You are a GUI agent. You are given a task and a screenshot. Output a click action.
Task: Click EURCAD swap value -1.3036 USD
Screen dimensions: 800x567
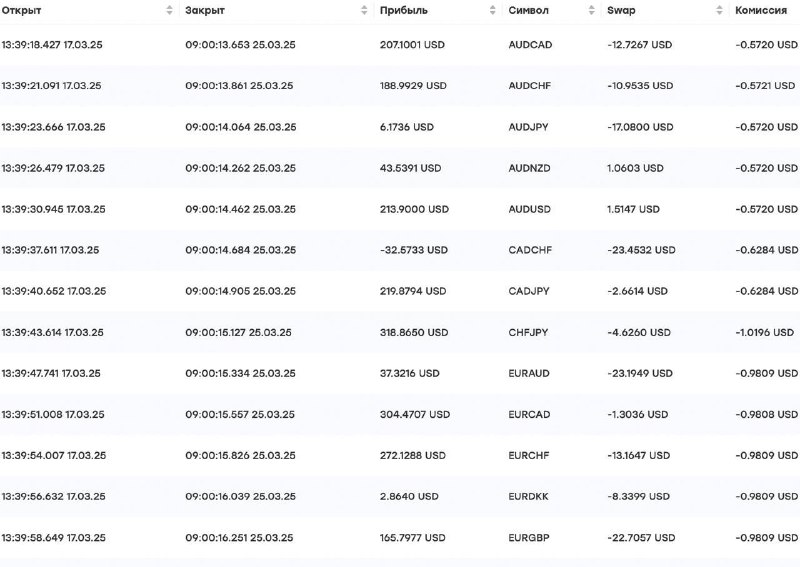[637, 414]
